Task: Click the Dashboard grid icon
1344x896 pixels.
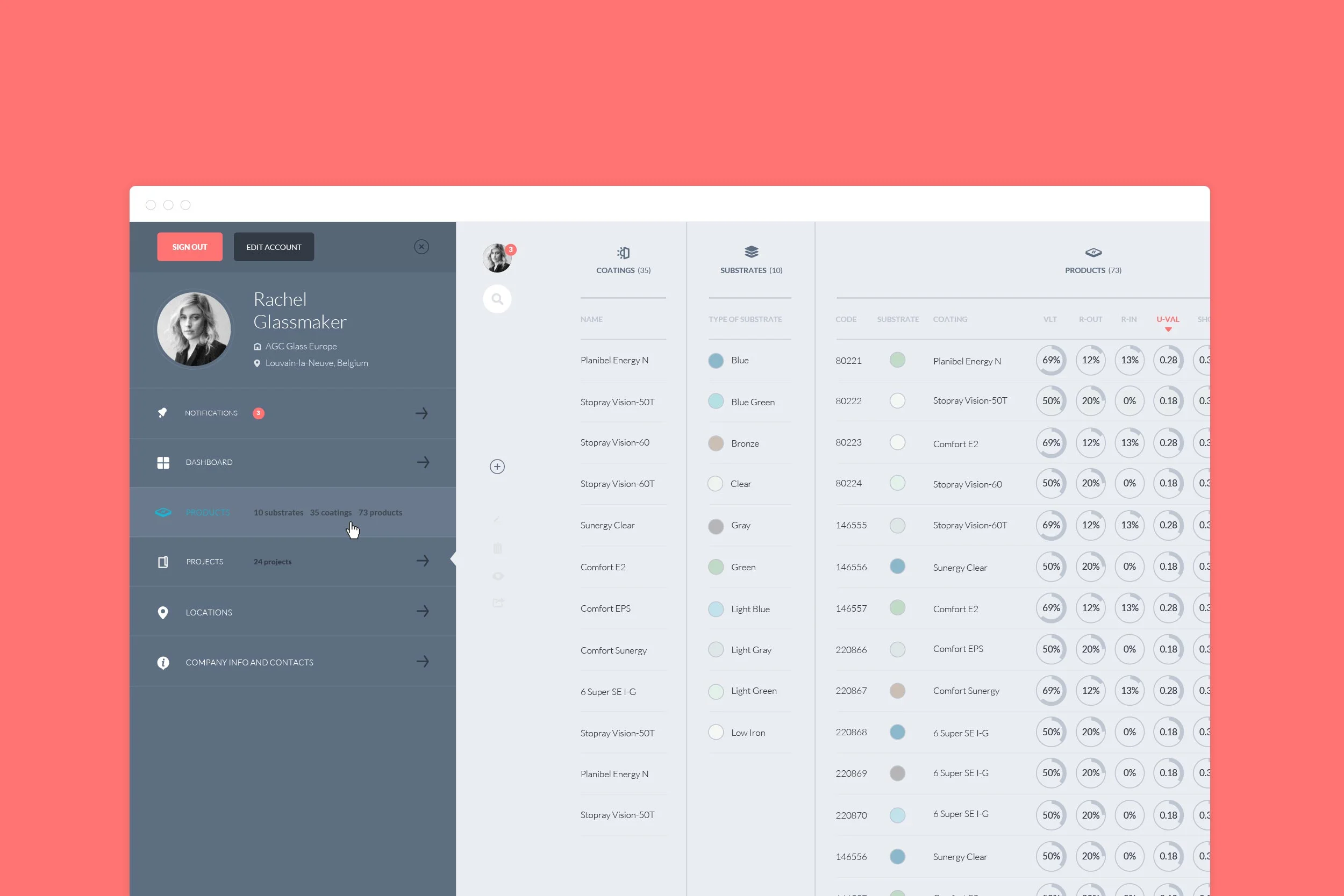Action: [x=163, y=462]
